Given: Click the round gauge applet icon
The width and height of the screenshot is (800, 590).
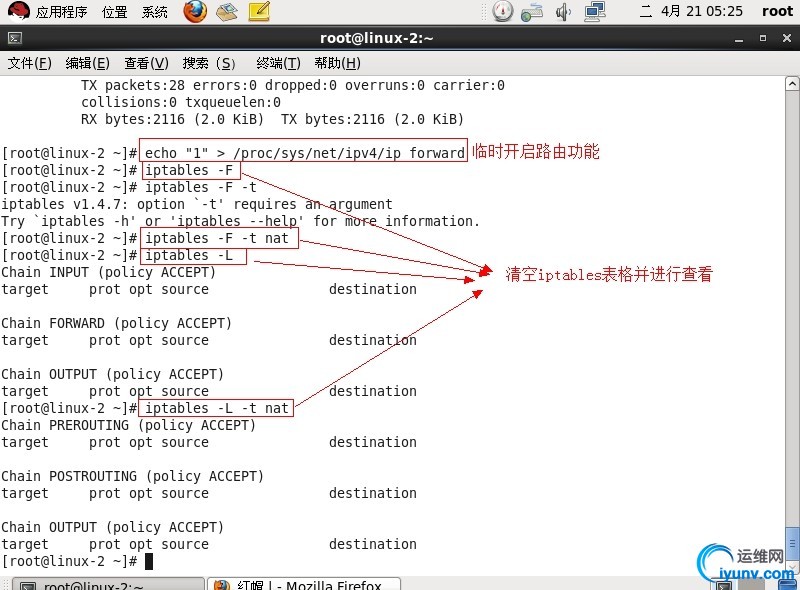Looking at the screenshot, I should pos(503,11).
